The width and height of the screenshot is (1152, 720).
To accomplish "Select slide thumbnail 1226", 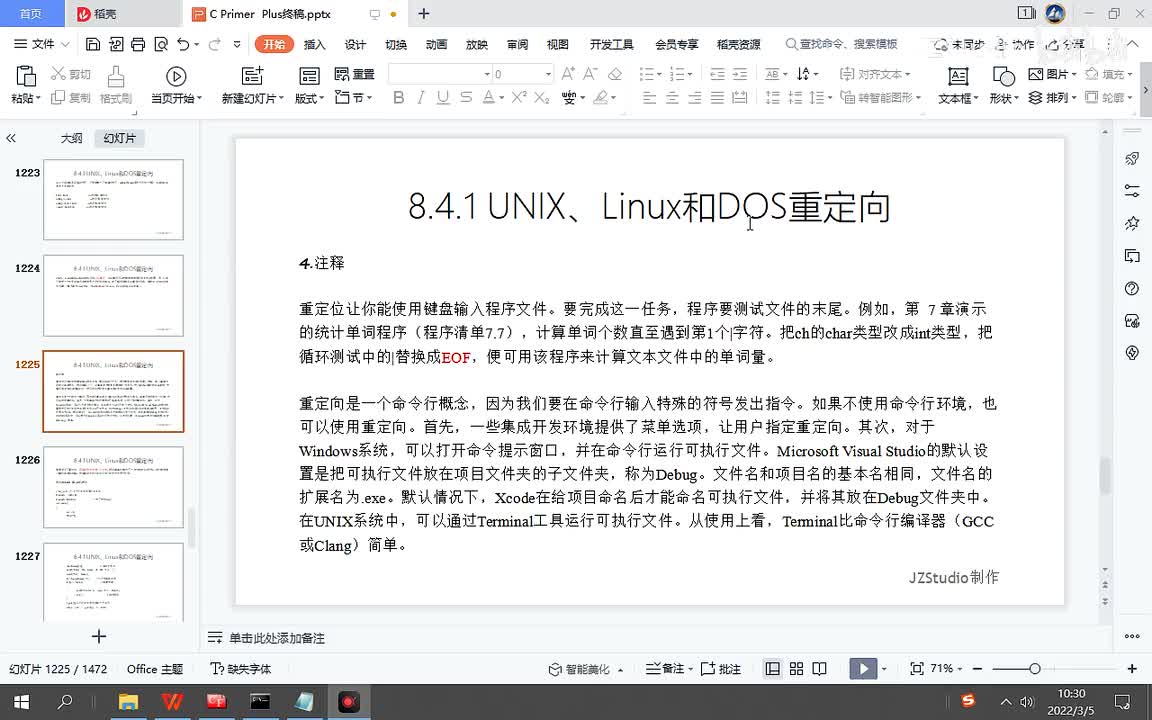I will pyautogui.click(x=113, y=487).
